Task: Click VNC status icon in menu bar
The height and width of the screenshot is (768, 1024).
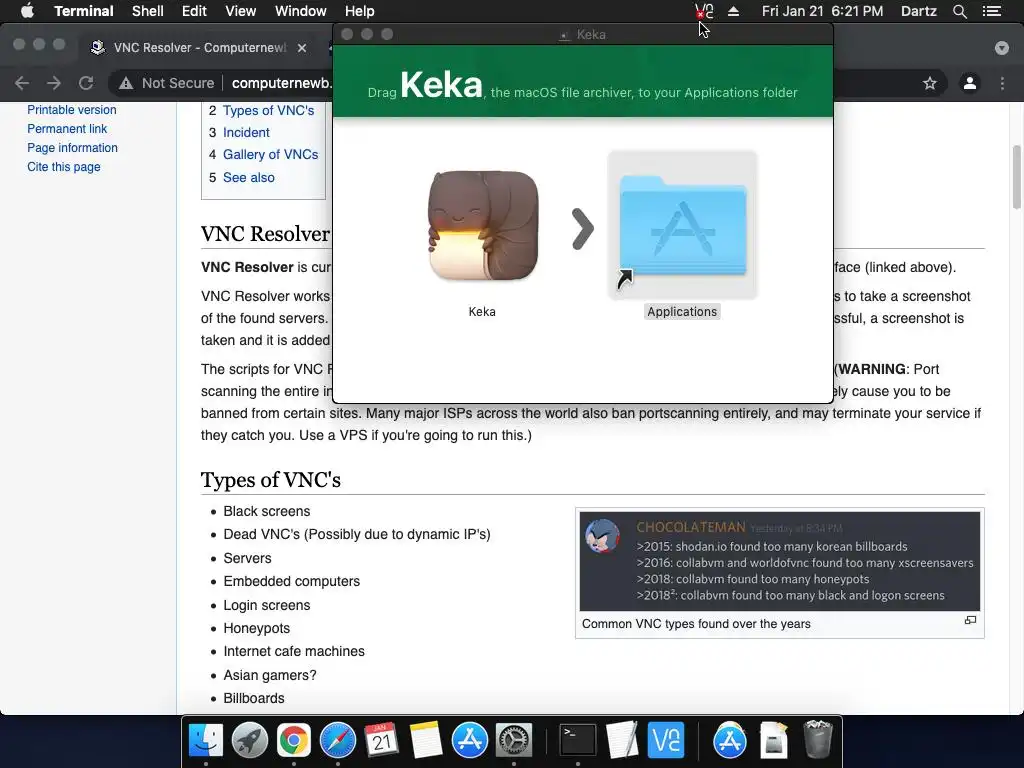Action: point(704,11)
